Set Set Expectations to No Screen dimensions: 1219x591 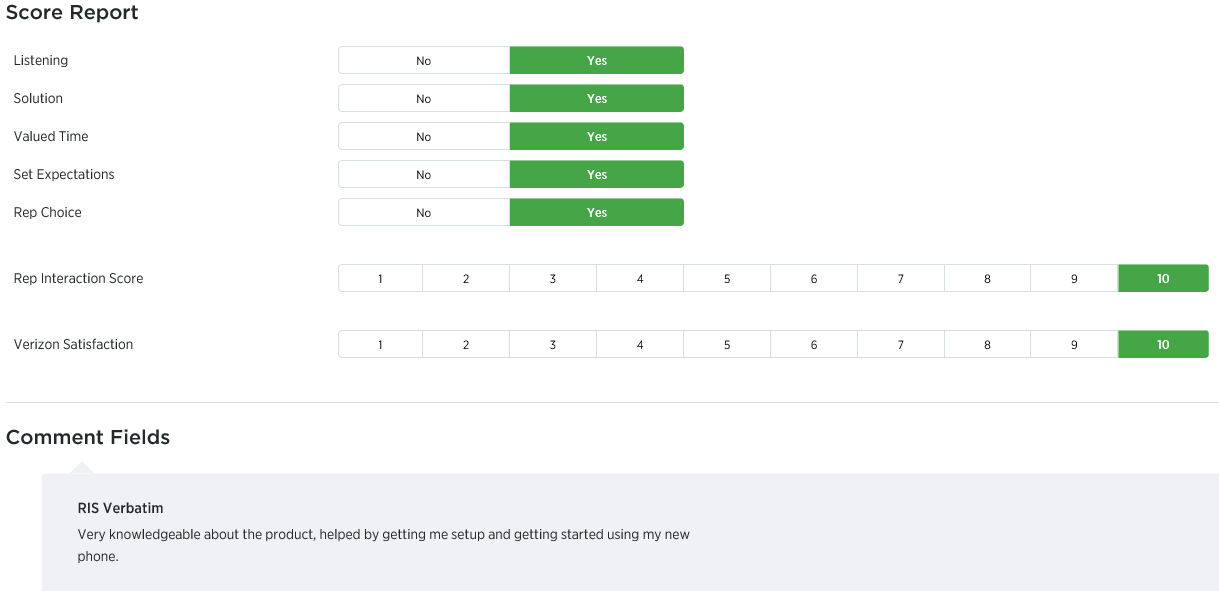pos(424,175)
